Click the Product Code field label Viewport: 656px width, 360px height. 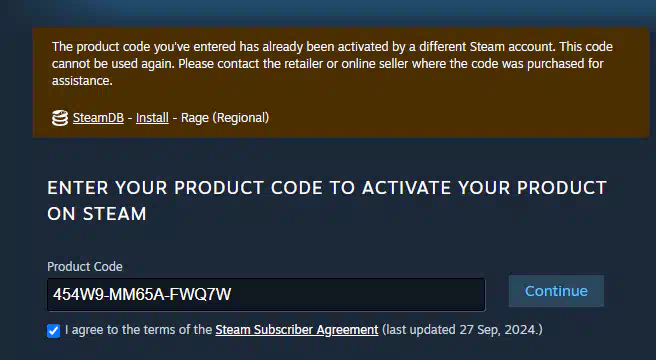click(85, 267)
